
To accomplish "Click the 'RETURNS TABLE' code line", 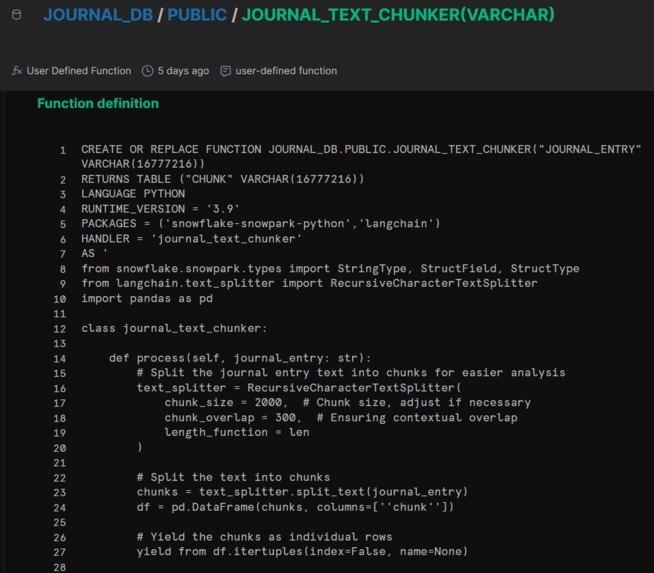I will pyautogui.click(x=223, y=179).
